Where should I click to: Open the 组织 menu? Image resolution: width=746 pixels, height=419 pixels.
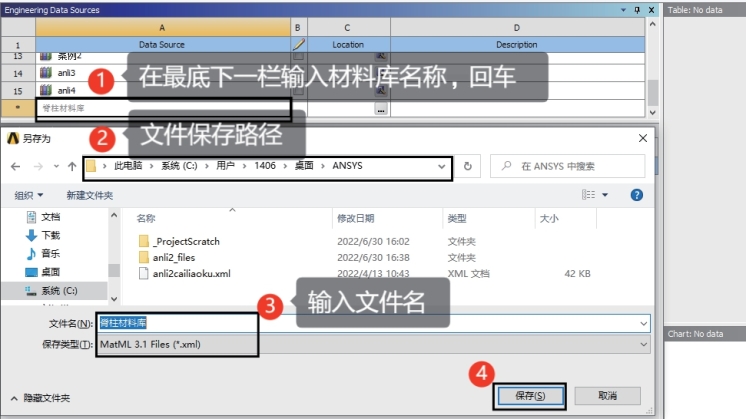pos(29,195)
